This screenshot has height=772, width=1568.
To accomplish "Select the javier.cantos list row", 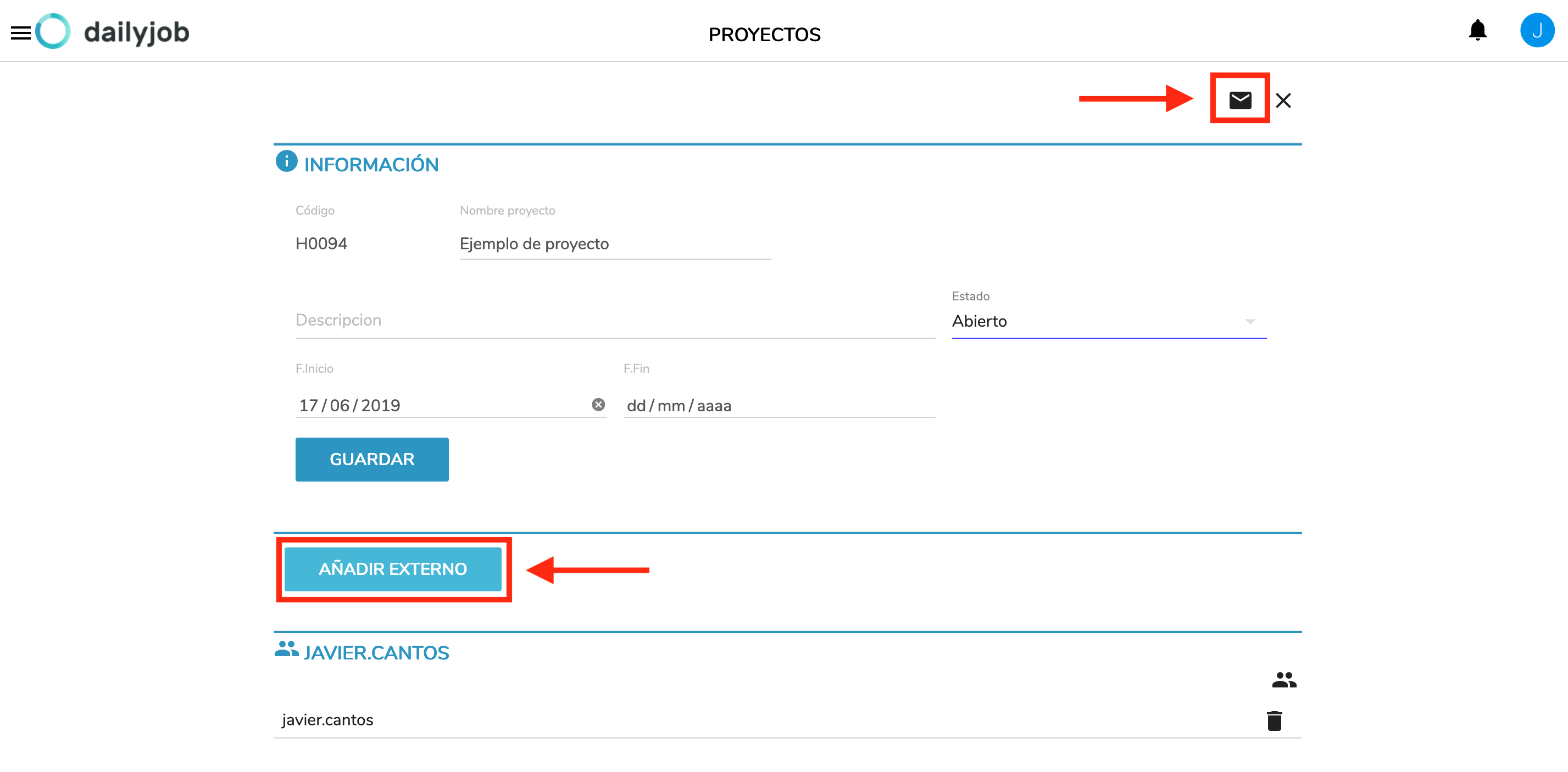I will coord(787,720).
